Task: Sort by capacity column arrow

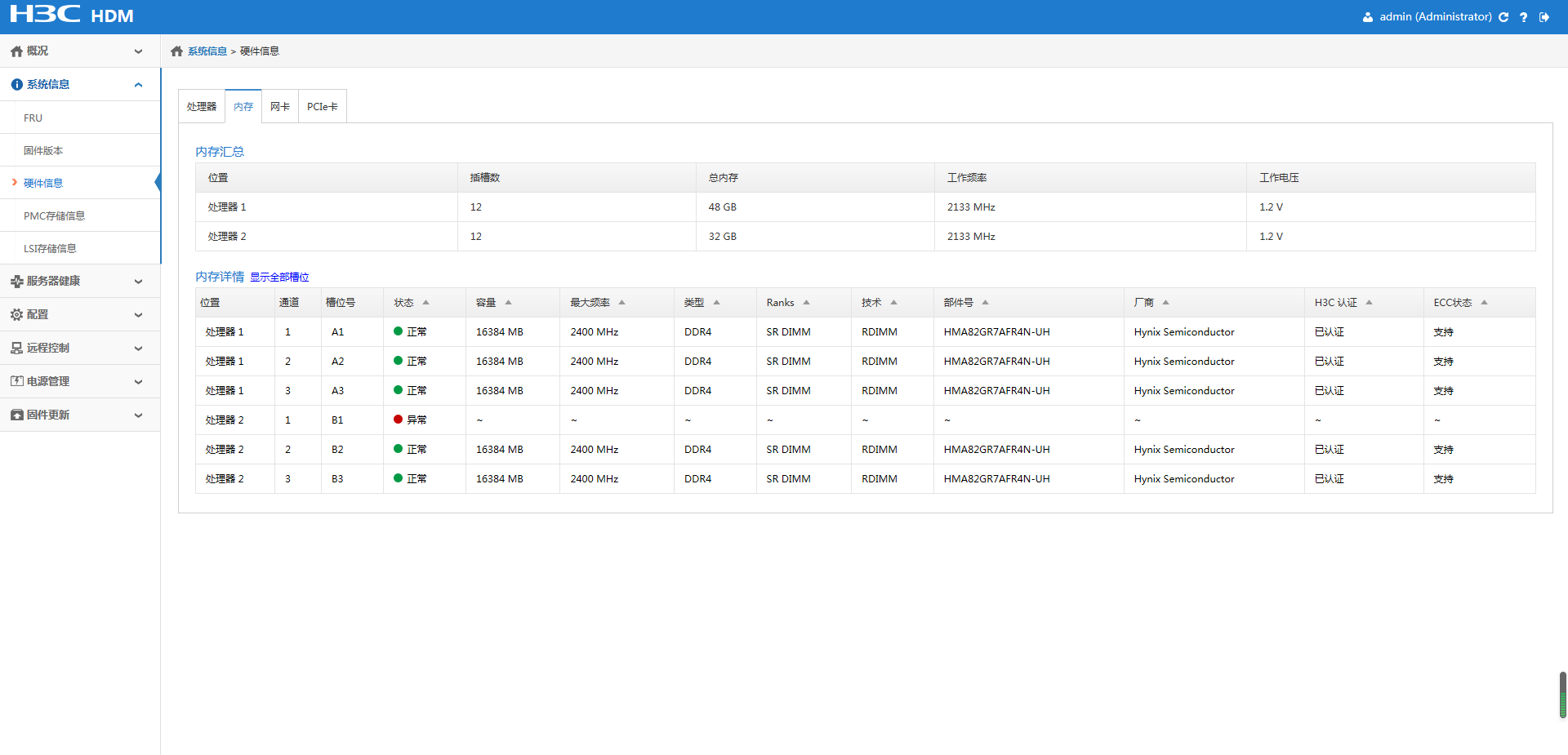Action: coord(508,303)
